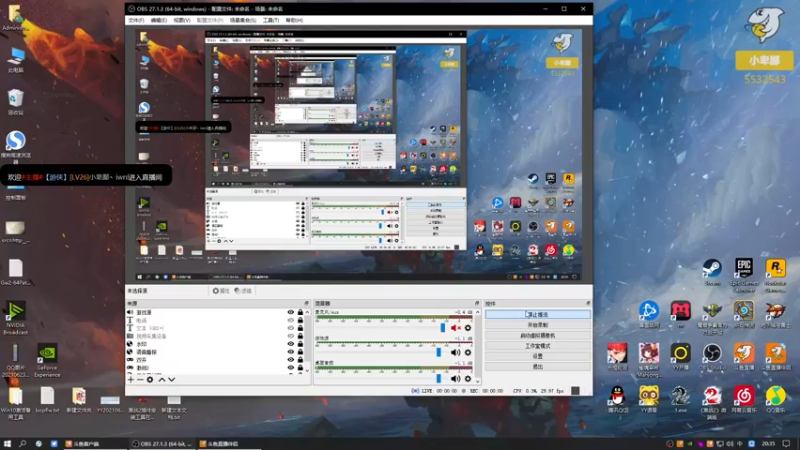Screen dimensions: 800x450
Task: Click the remove source minus icon
Action: click(140, 380)
